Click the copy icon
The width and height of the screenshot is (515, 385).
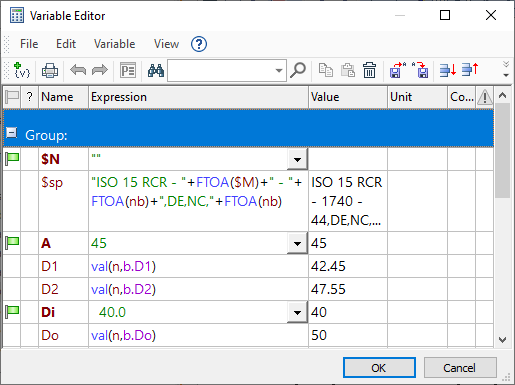coord(326,70)
